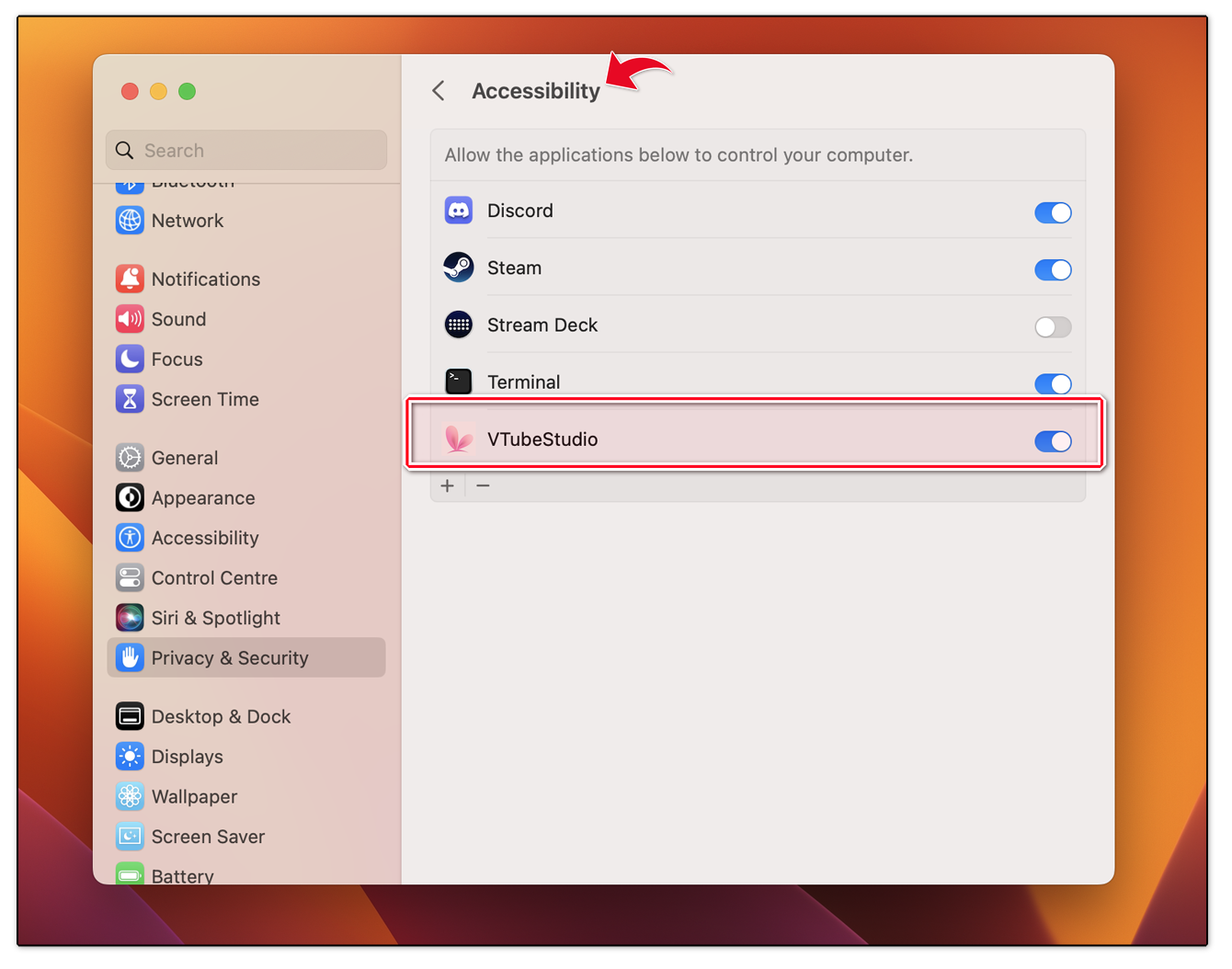This screenshot has width=1232, height=969.
Task: Click the Appearance icon in sidebar
Action: coord(130,497)
